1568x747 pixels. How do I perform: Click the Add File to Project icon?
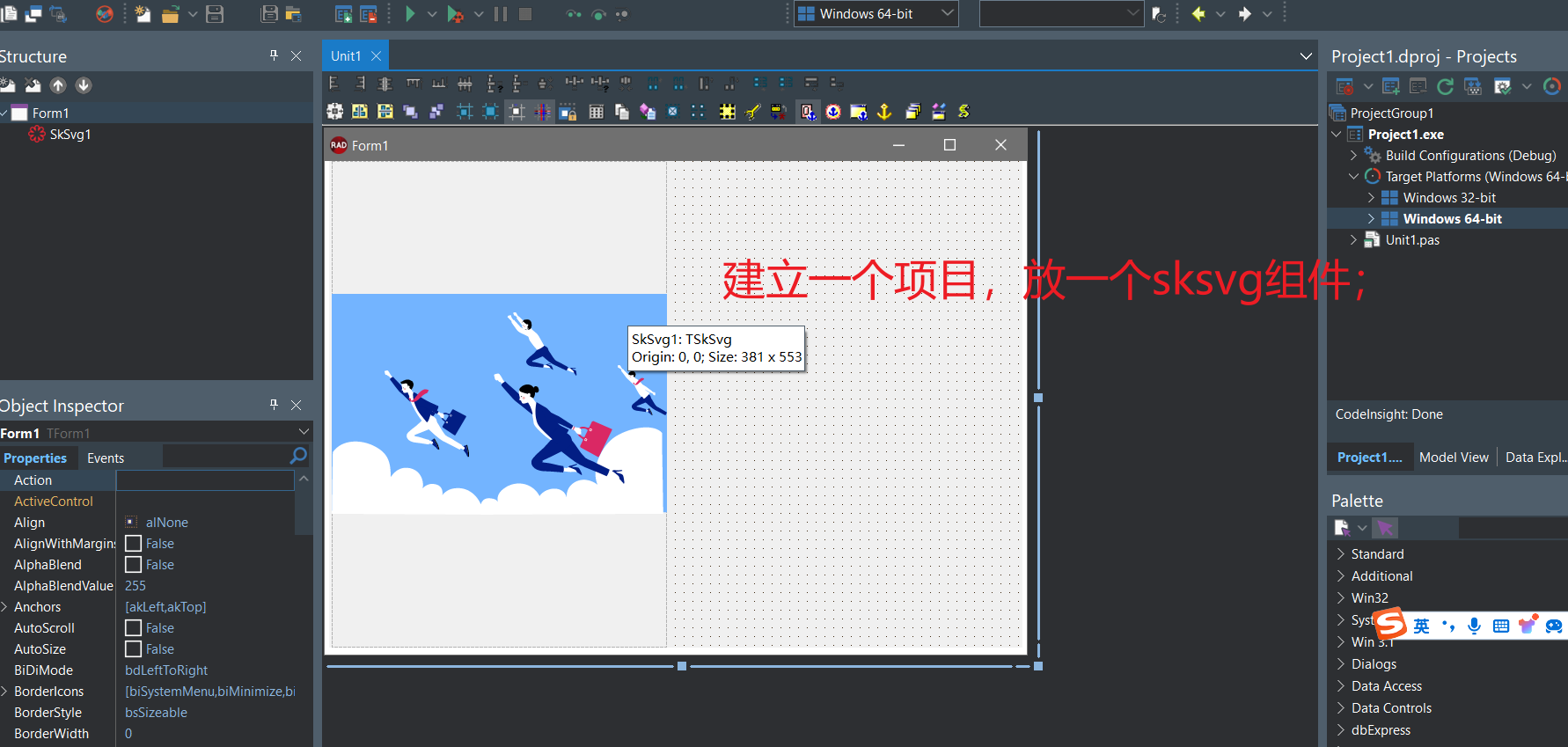pos(344,14)
